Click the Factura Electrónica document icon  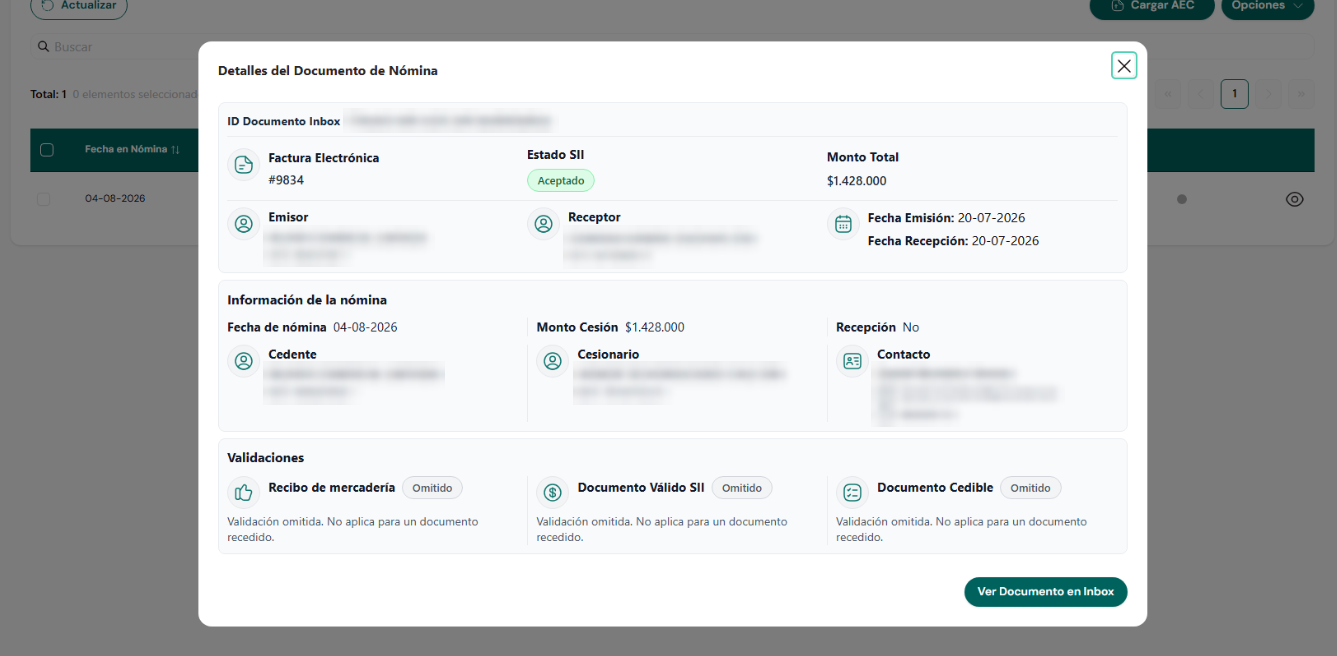coord(243,165)
